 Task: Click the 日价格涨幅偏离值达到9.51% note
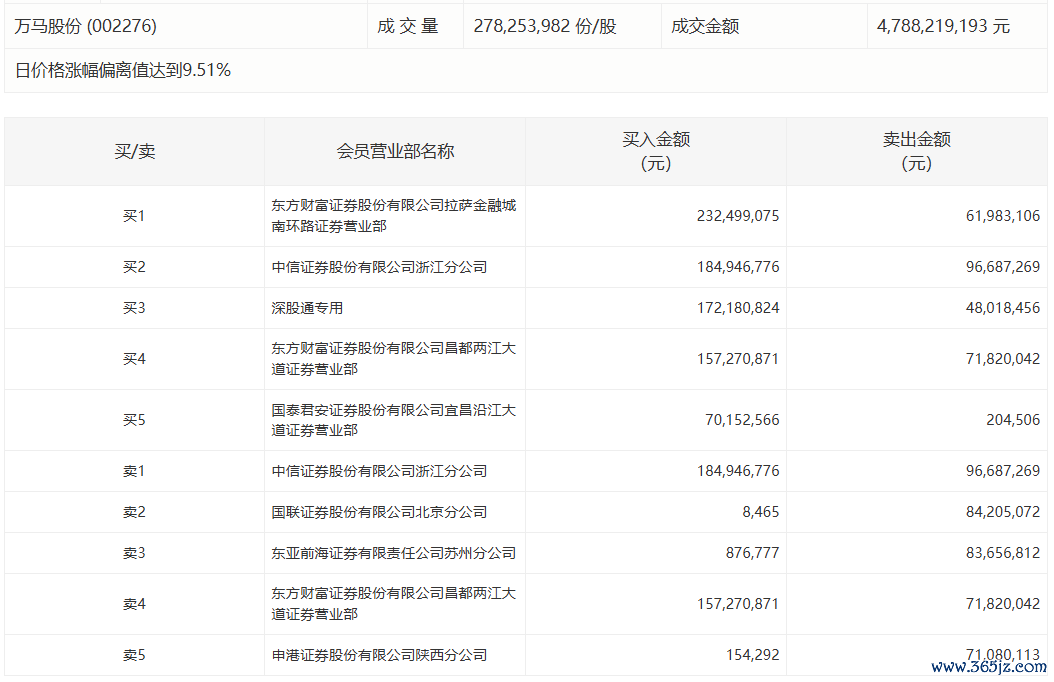(x=123, y=70)
